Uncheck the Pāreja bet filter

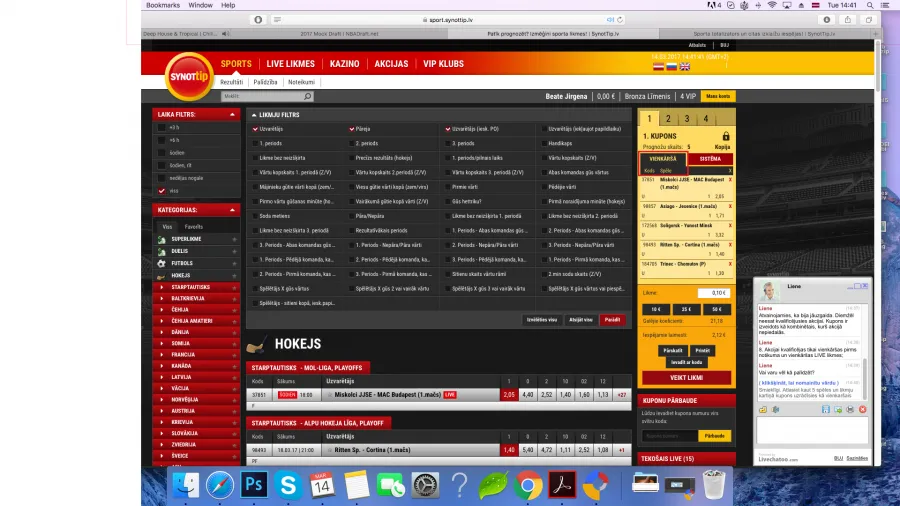pos(351,129)
